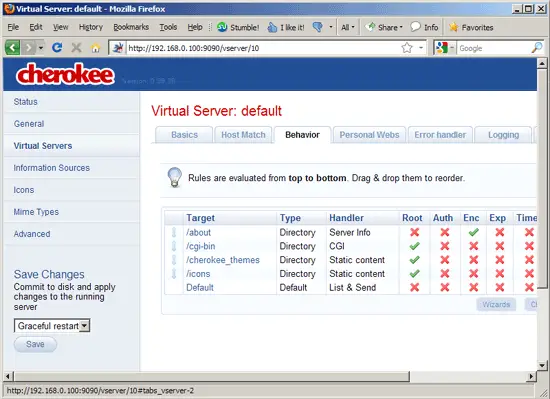
Task: Open the /cherokee_themes rule link
Action: (223, 260)
